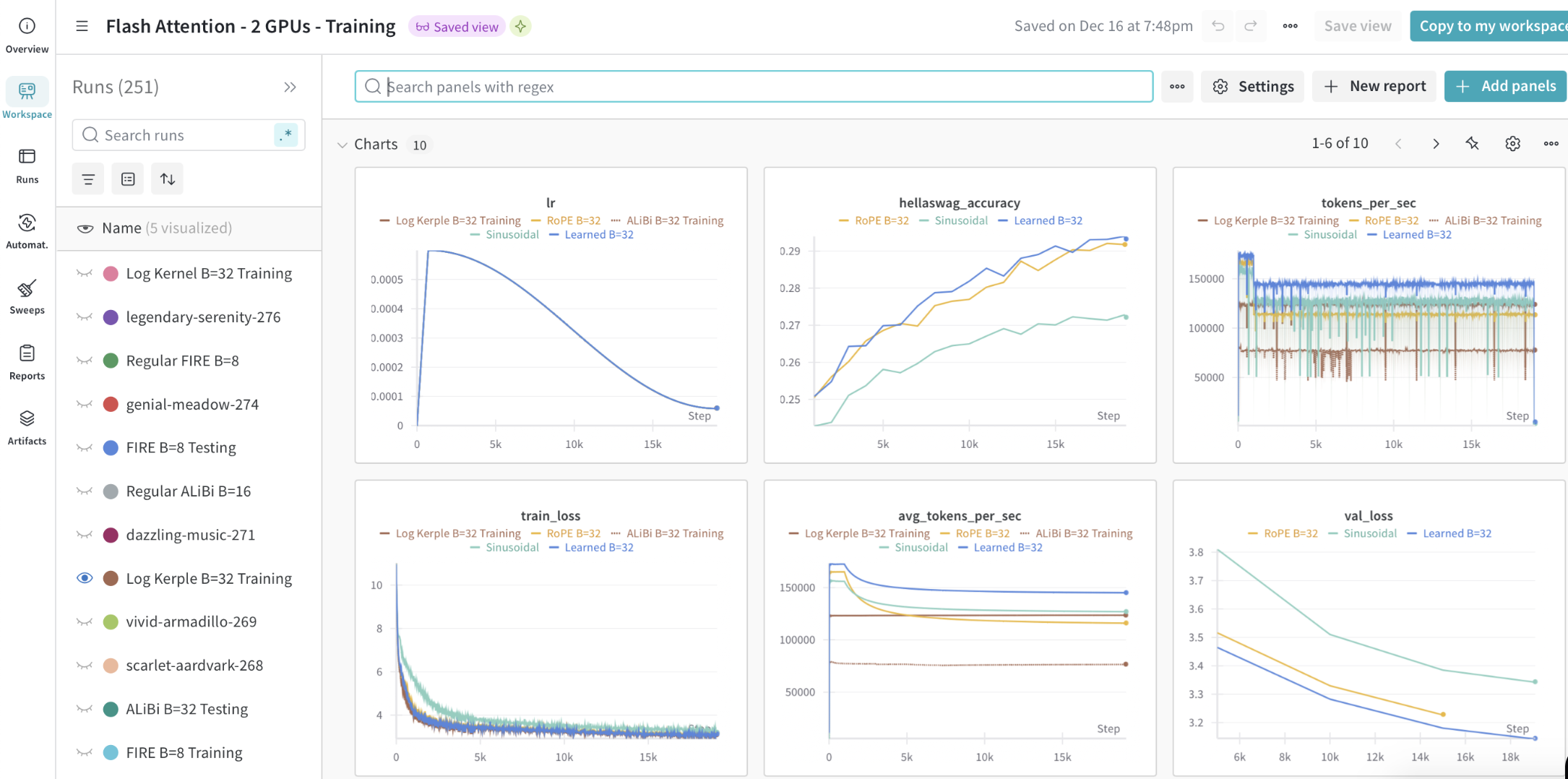Open the group runs table icon
The height and width of the screenshot is (779, 1568).
128,179
